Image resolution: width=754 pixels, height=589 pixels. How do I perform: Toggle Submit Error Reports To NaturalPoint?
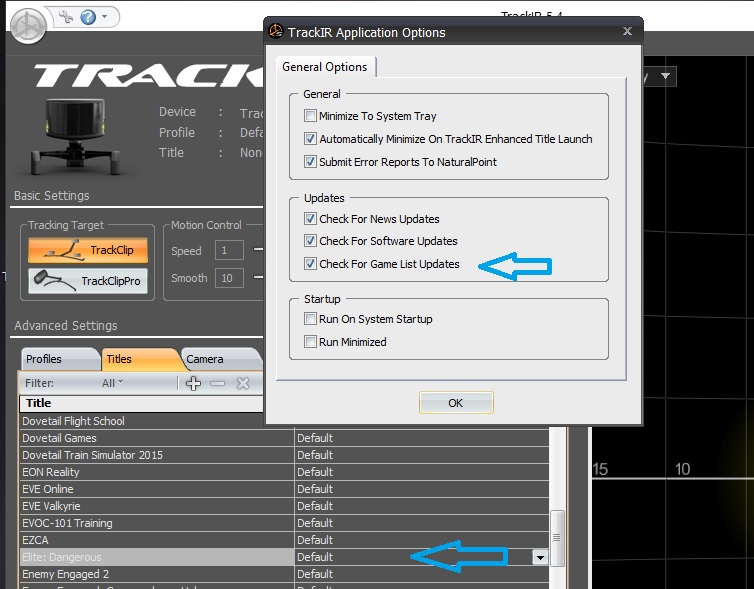point(310,162)
